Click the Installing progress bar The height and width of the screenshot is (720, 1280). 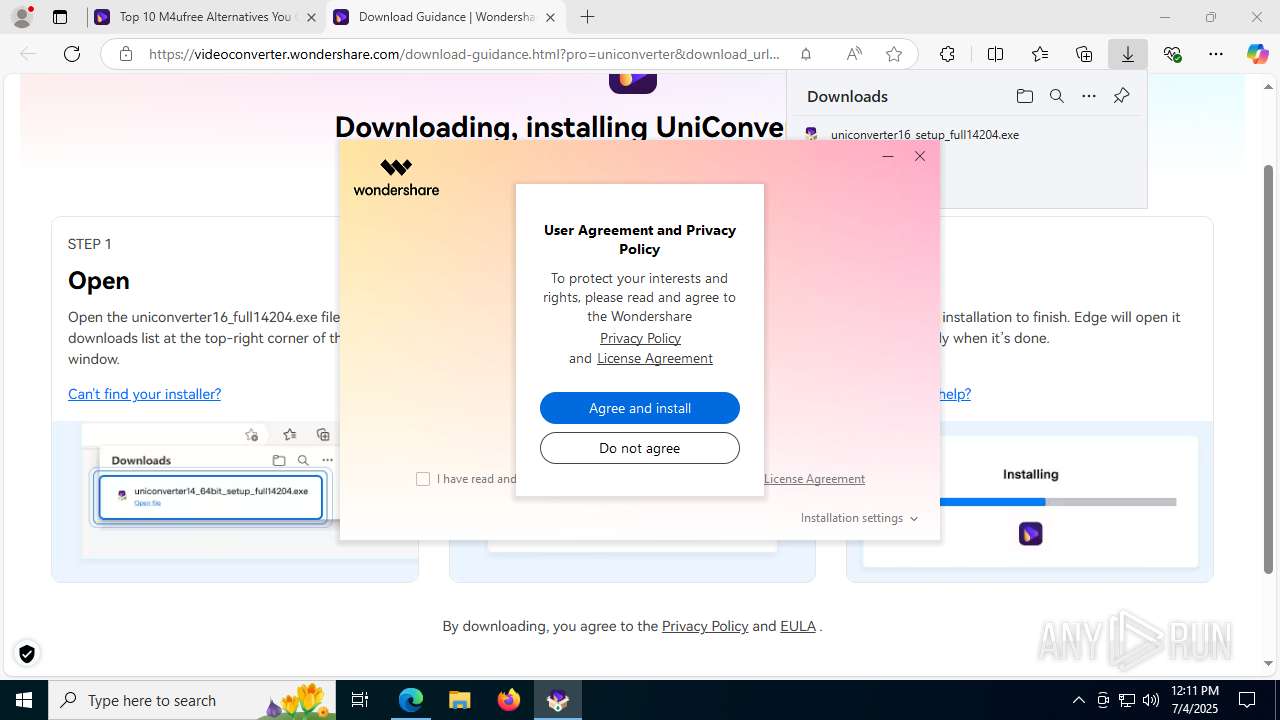pos(1058,502)
